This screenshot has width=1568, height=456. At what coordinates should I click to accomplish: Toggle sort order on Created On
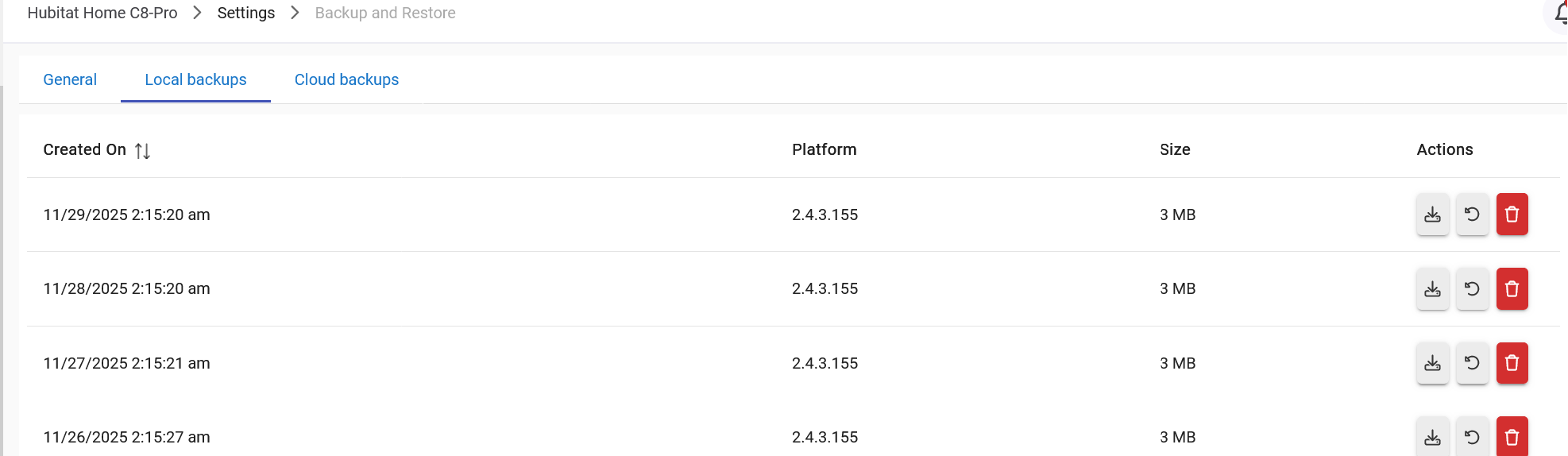pyautogui.click(x=142, y=150)
